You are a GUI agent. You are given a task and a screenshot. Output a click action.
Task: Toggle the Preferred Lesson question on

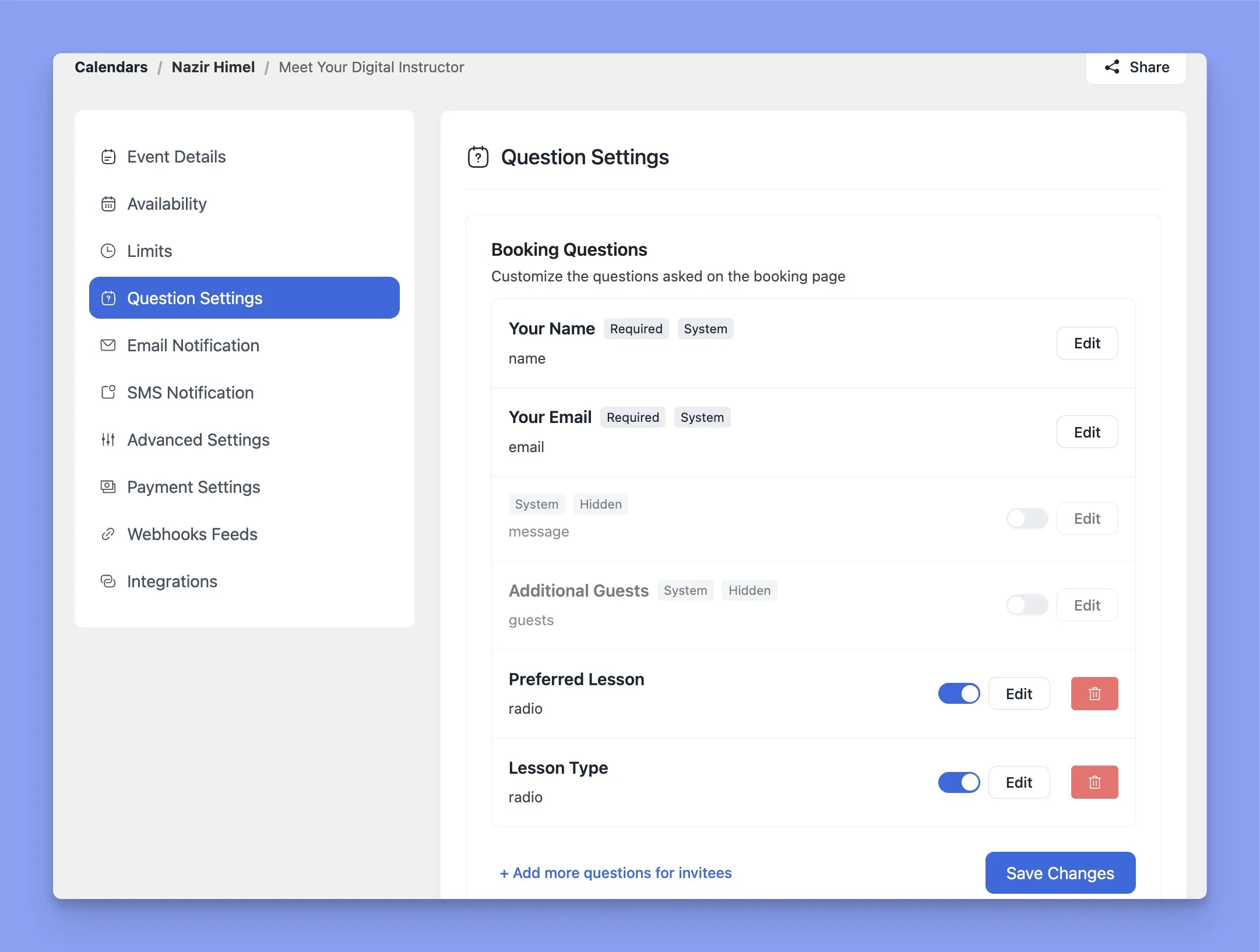958,693
